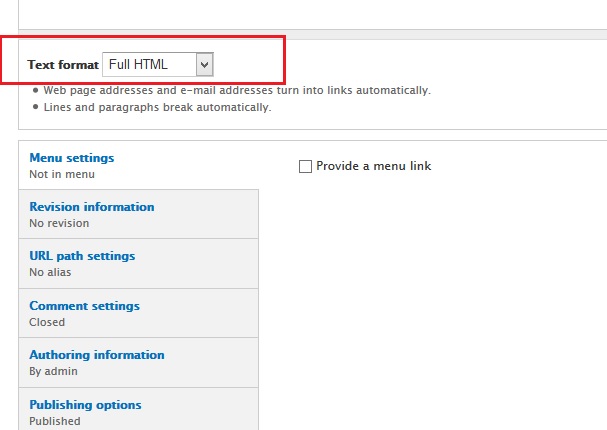Click the No alias summary text
This screenshot has width=607, height=430.
[50, 272]
